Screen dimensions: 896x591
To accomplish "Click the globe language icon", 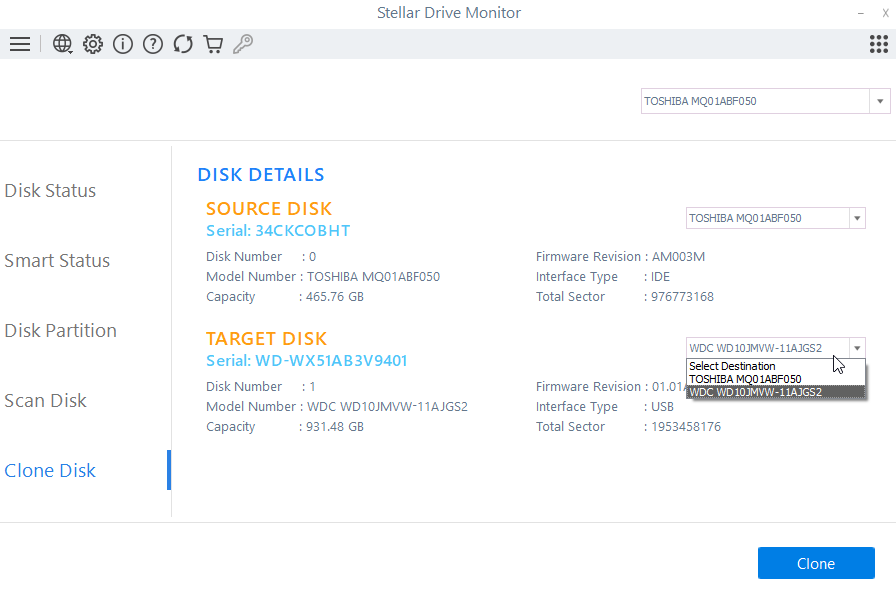I will point(62,44).
